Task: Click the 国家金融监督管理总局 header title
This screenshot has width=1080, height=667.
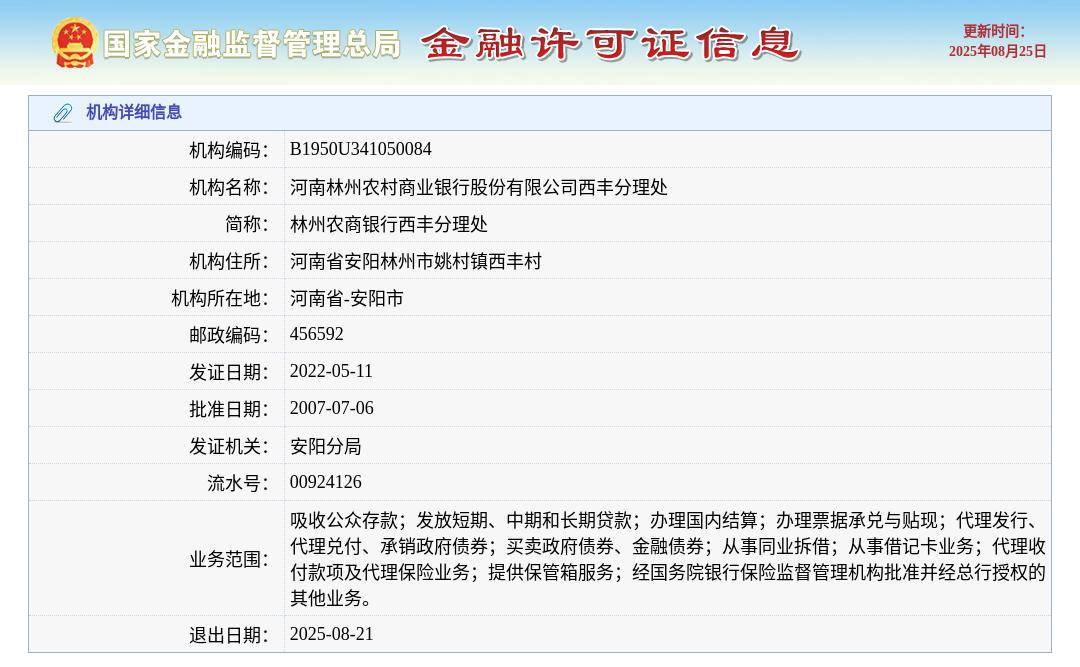Action: coord(252,44)
